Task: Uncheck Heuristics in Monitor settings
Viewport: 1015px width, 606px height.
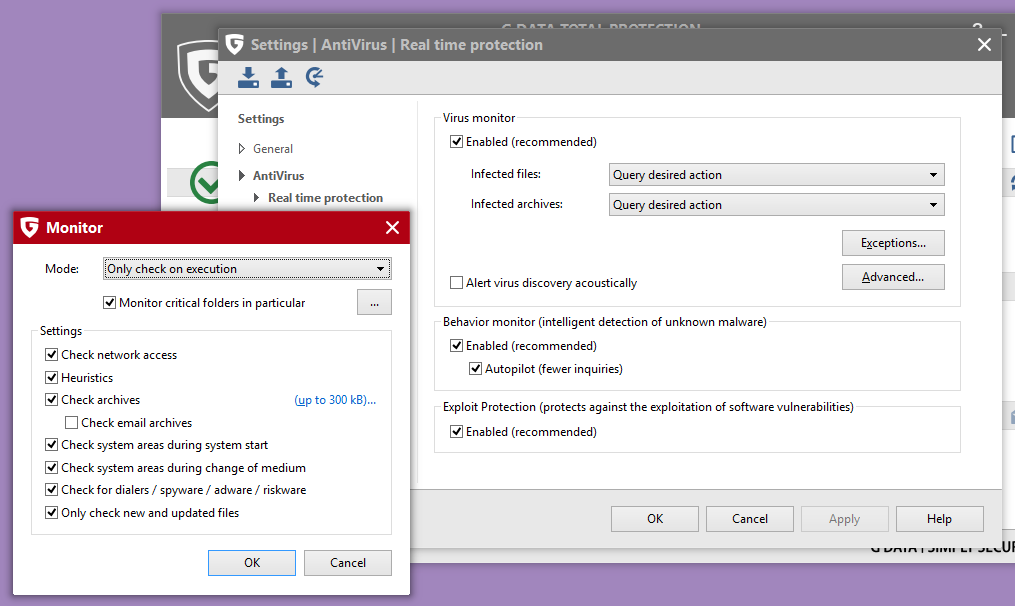Action: (x=52, y=378)
